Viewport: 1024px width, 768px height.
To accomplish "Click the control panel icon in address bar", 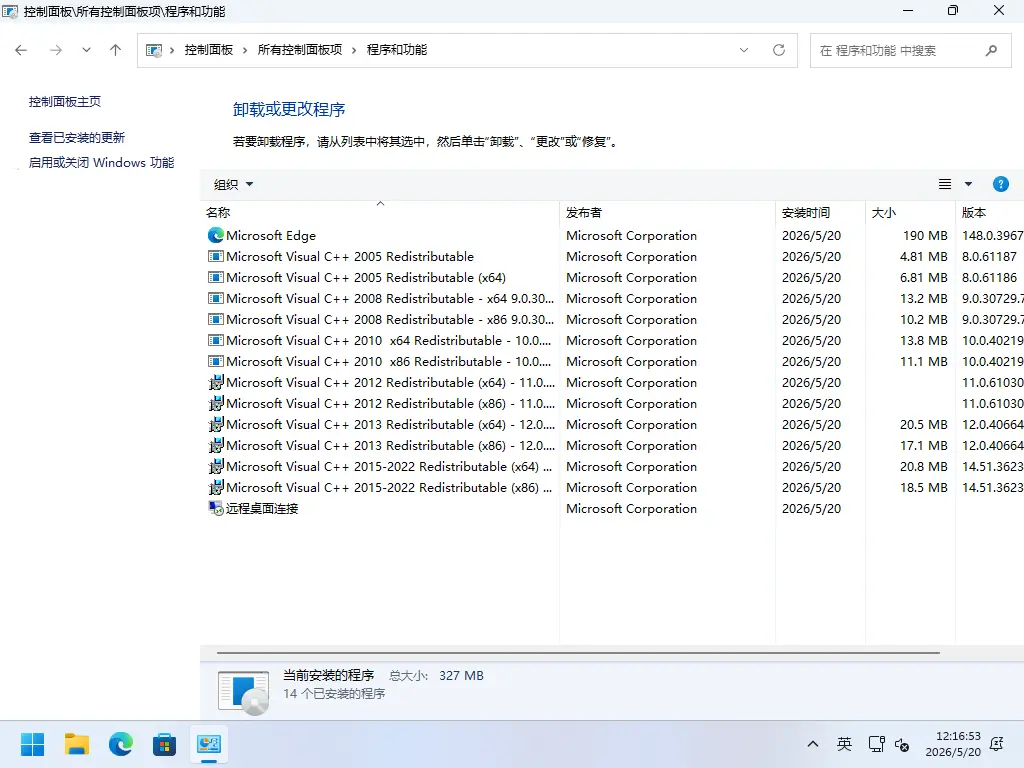I will (x=153, y=50).
